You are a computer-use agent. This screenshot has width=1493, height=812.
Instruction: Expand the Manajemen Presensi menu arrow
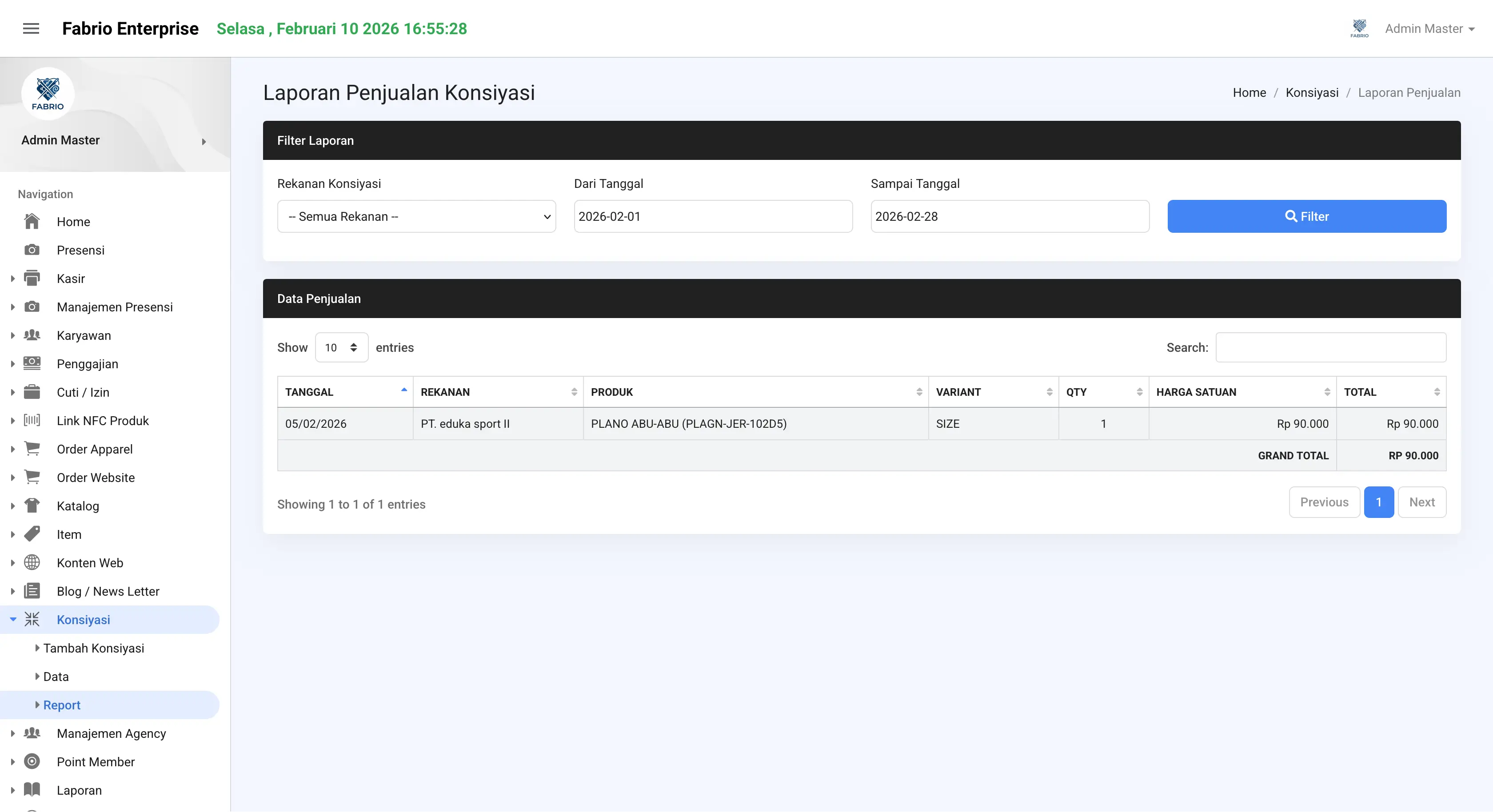coord(13,306)
